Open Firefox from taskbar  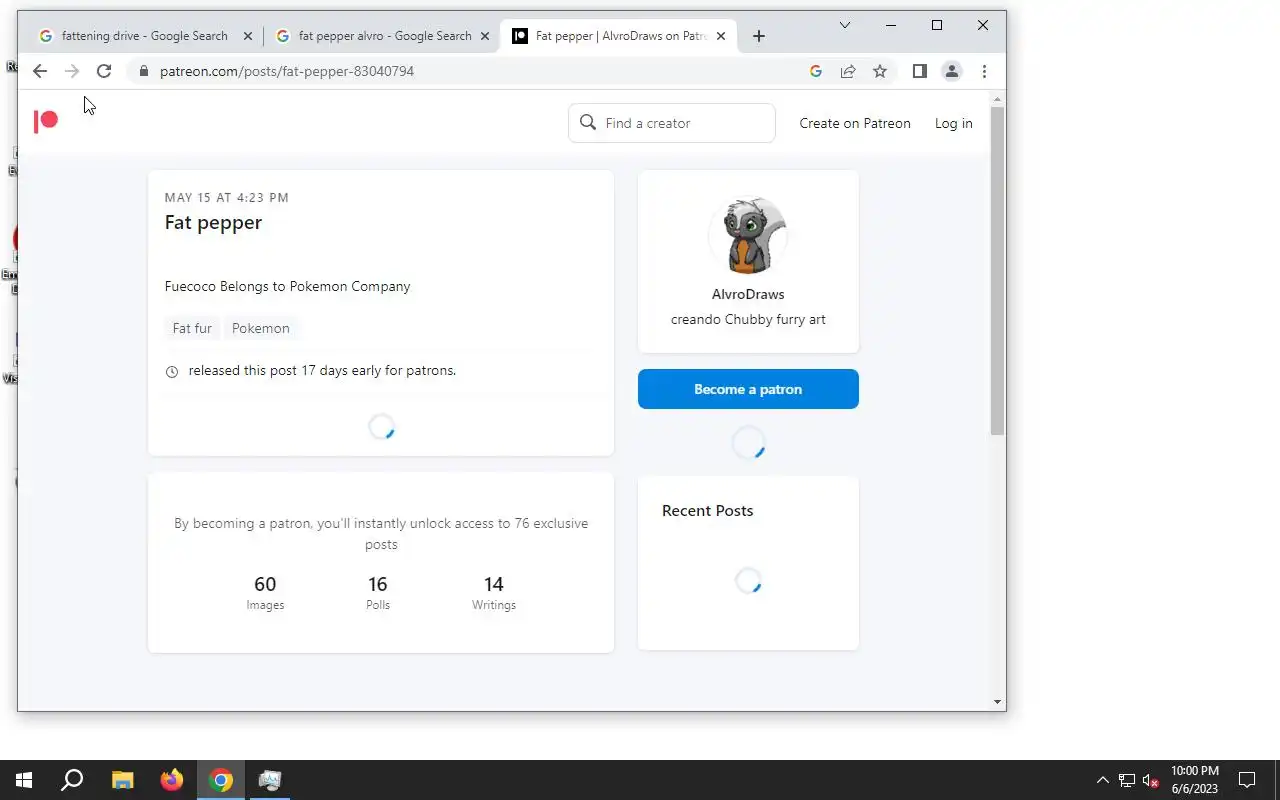172,780
